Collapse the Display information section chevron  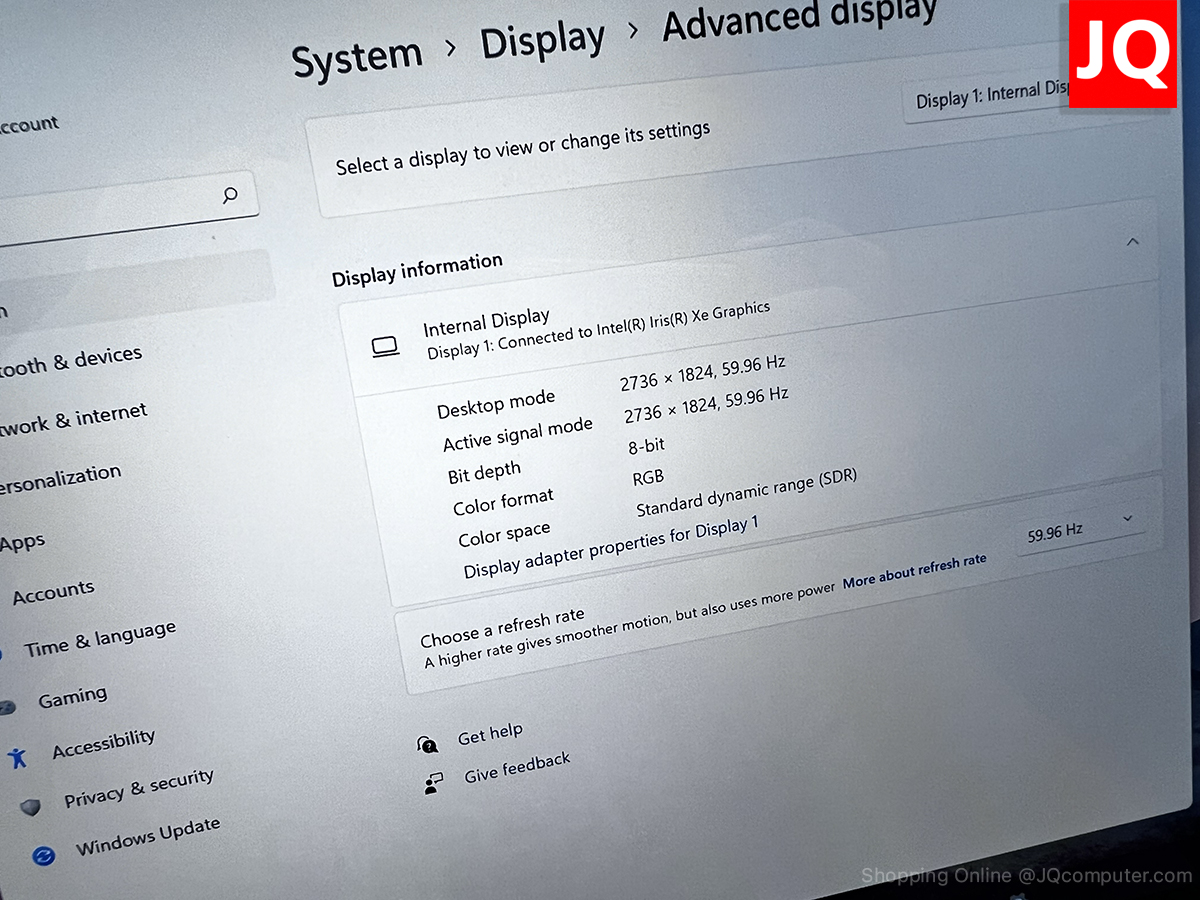coord(1132,241)
